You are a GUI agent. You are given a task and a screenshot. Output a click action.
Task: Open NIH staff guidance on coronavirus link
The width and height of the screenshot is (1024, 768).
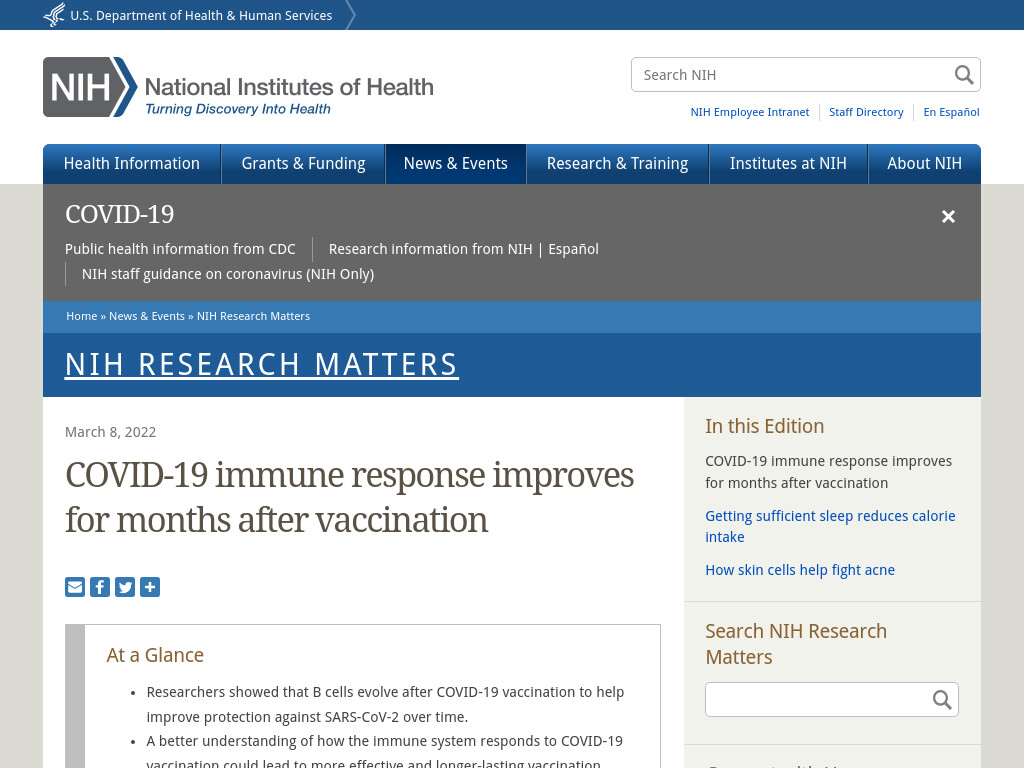point(228,274)
